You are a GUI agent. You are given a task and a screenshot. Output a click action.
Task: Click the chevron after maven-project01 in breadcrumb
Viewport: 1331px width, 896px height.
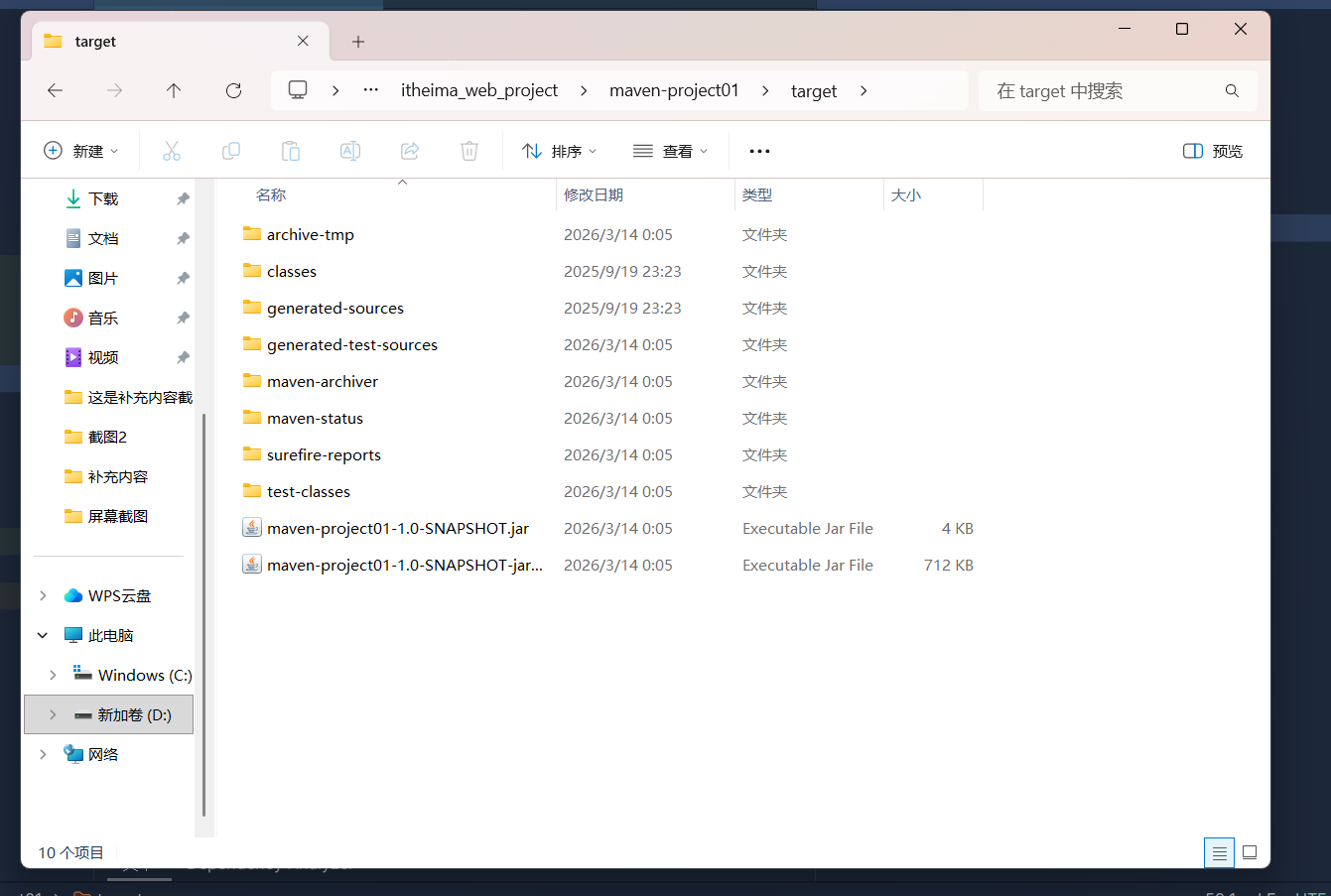[x=765, y=90]
